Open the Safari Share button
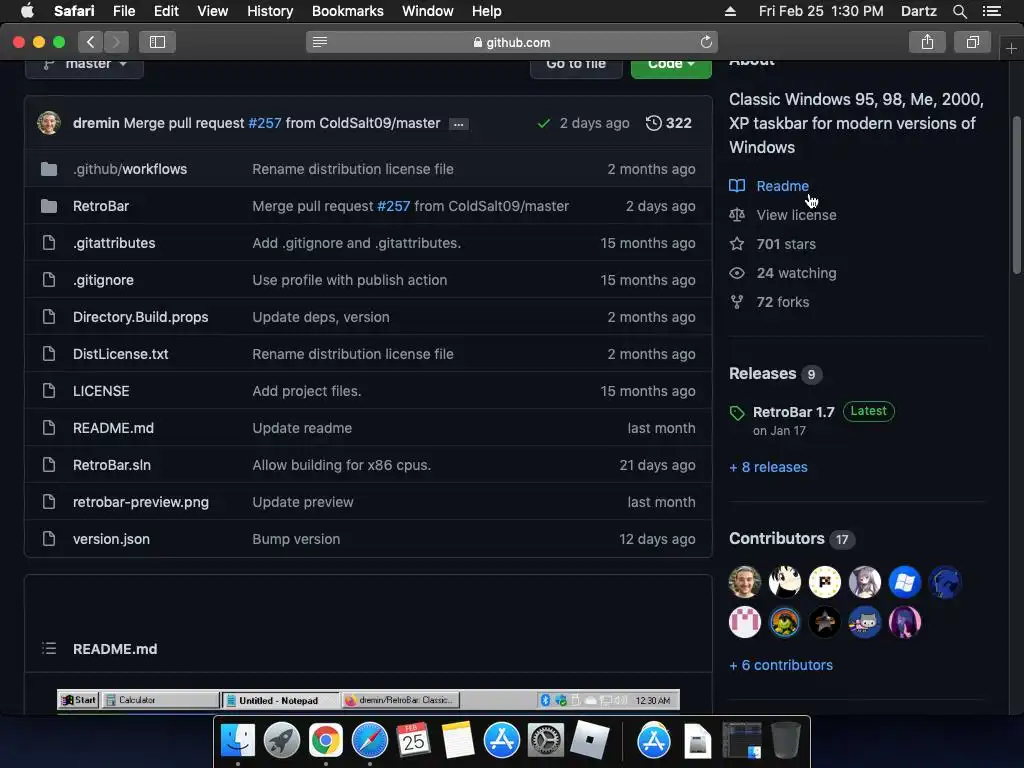Image resolution: width=1024 pixels, height=768 pixels. (927, 42)
